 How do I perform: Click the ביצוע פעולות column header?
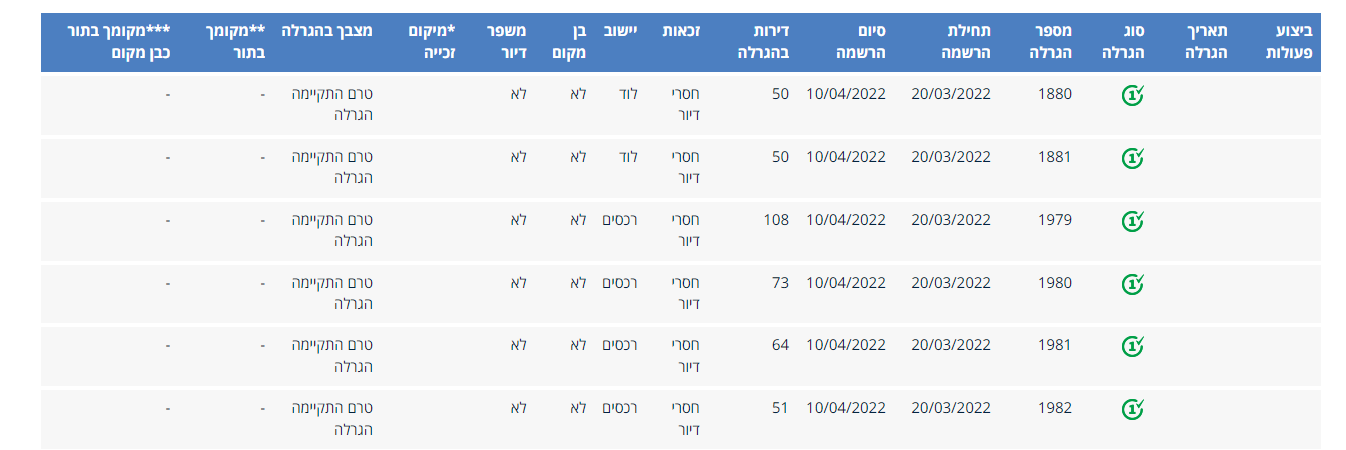click(x=1288, y=42)
